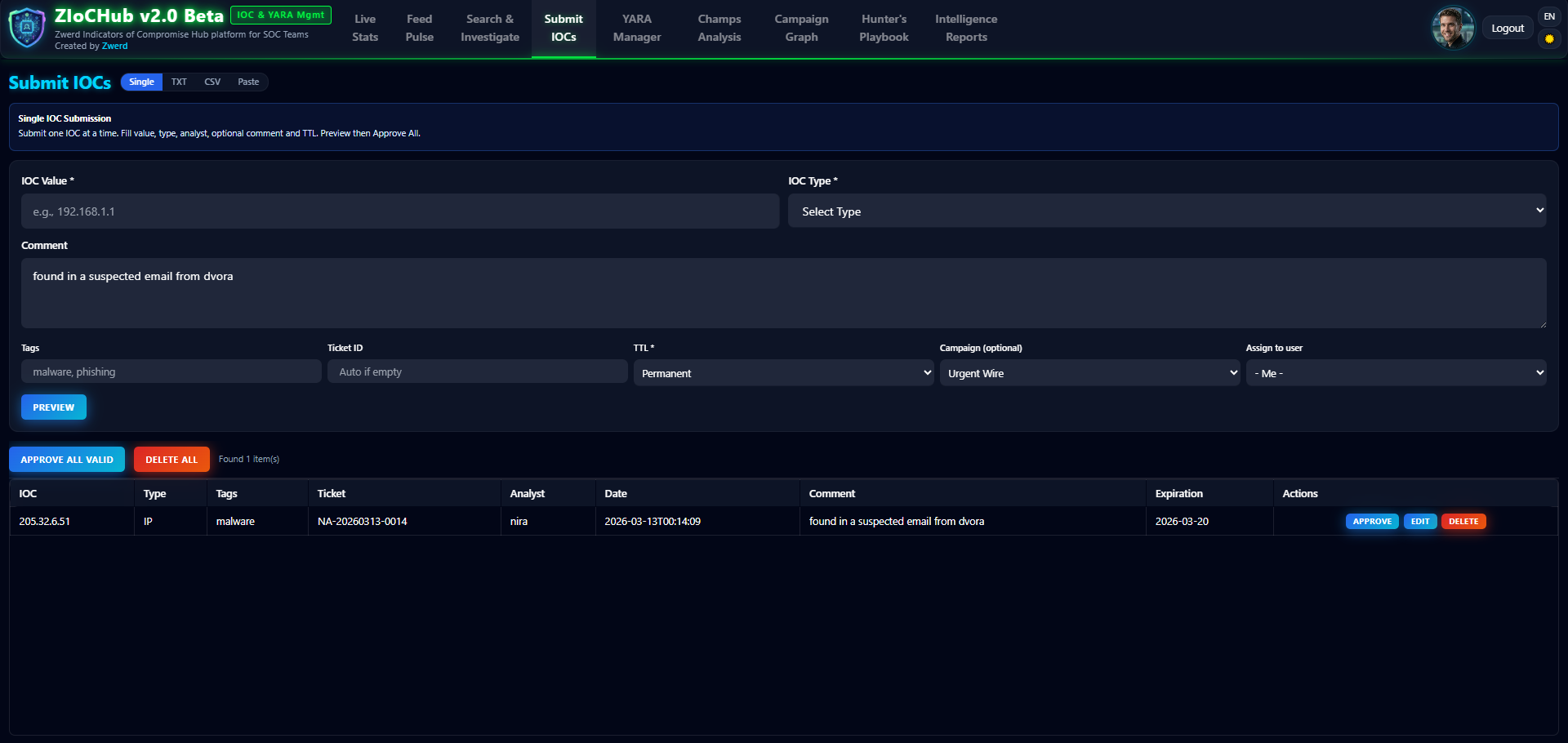Switch to CSV submission mode
The width and height of the screenshot is (1568, 743).
(x=212, y=82)
